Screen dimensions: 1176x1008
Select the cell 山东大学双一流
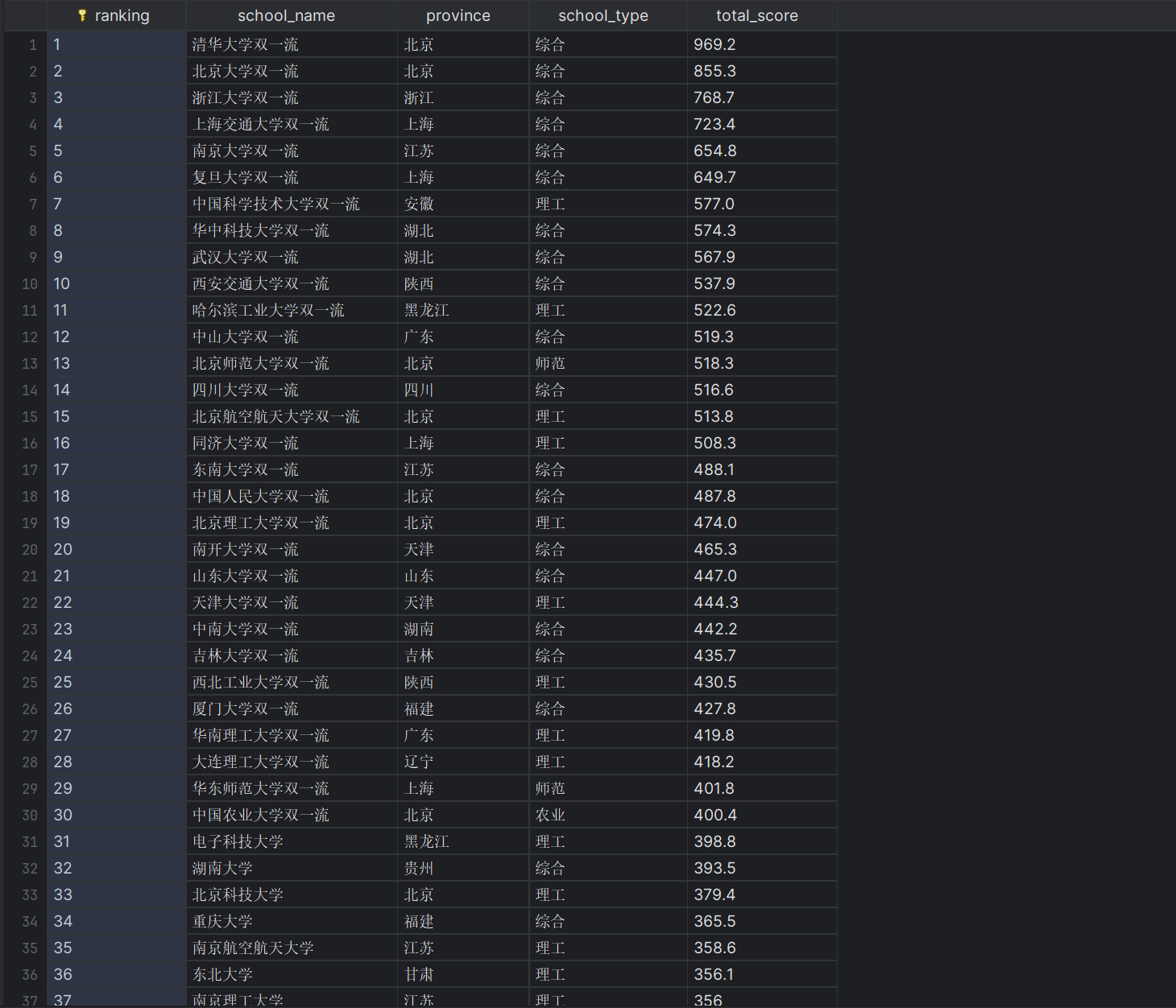(292, 576)
